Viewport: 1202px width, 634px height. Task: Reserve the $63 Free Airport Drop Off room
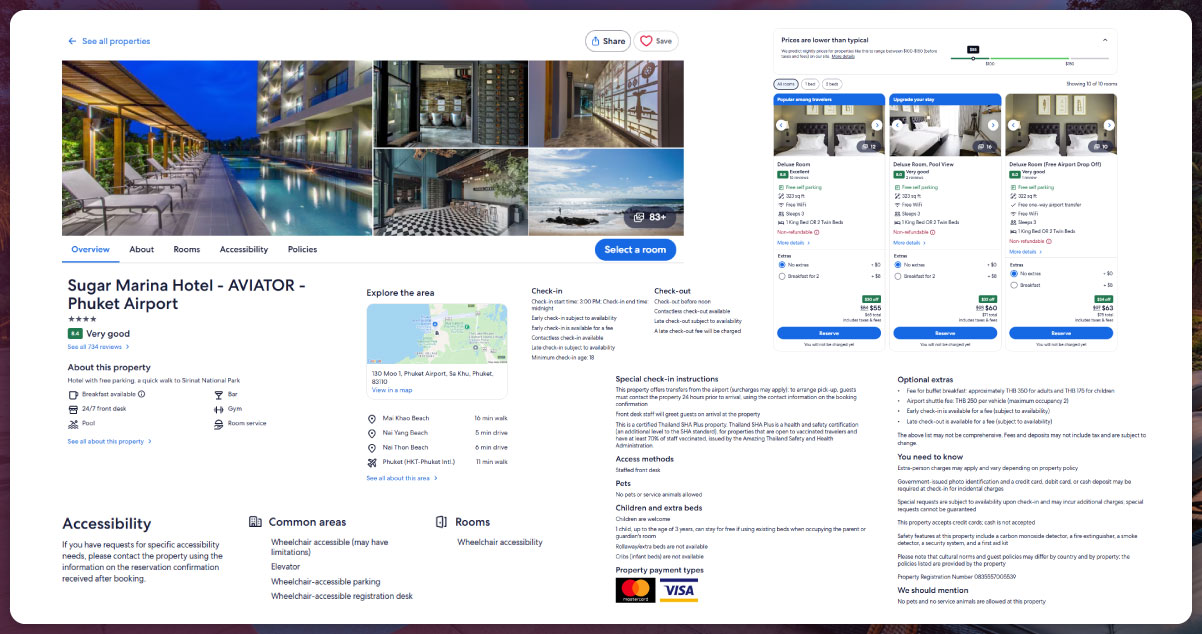coord(1061,332)
